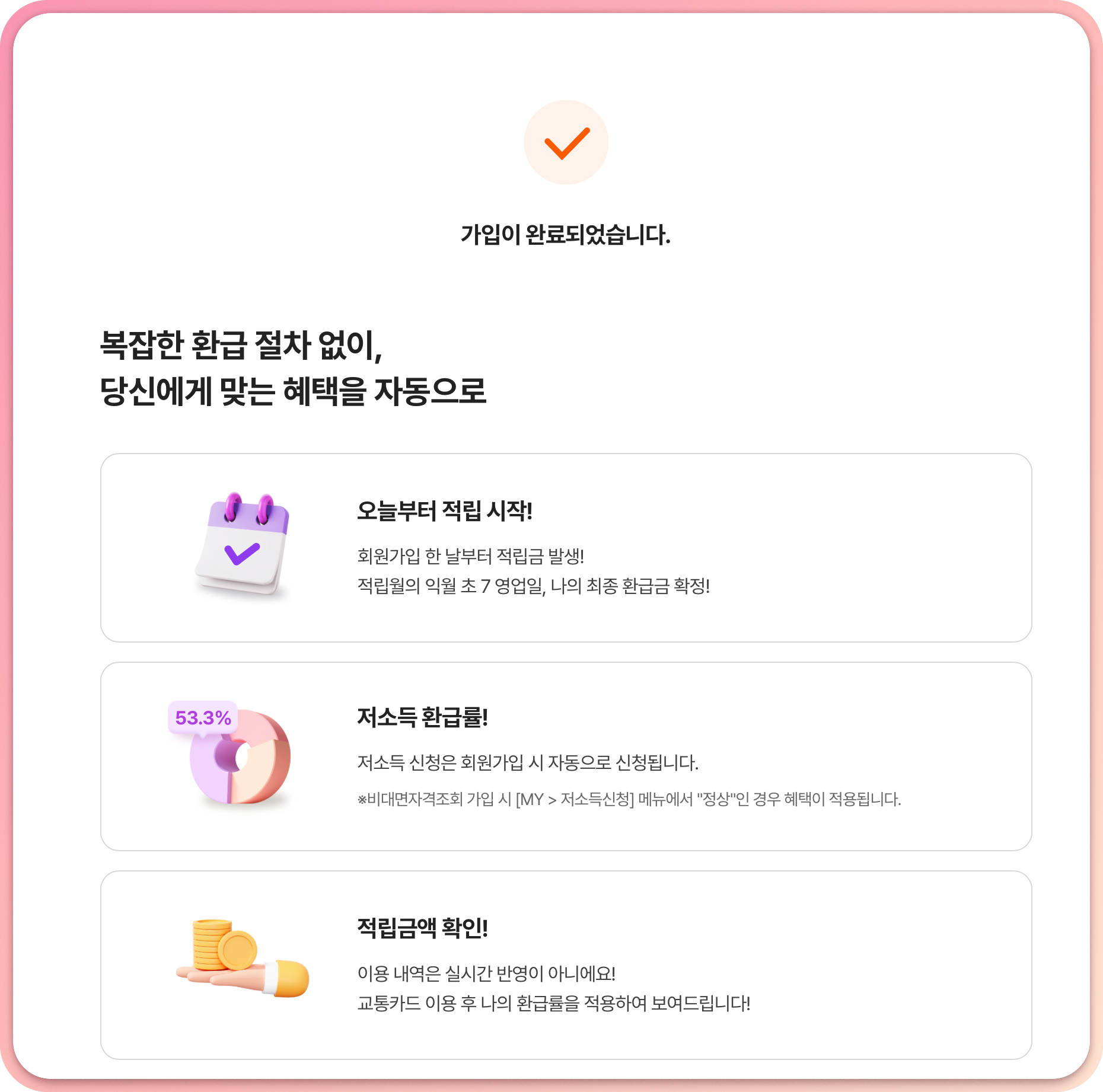Click the pink calendar binder rings

(249, 509)
